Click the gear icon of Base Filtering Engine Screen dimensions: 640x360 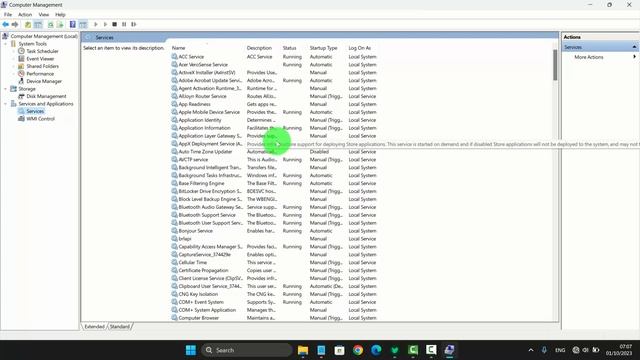[x=174, y=183]
